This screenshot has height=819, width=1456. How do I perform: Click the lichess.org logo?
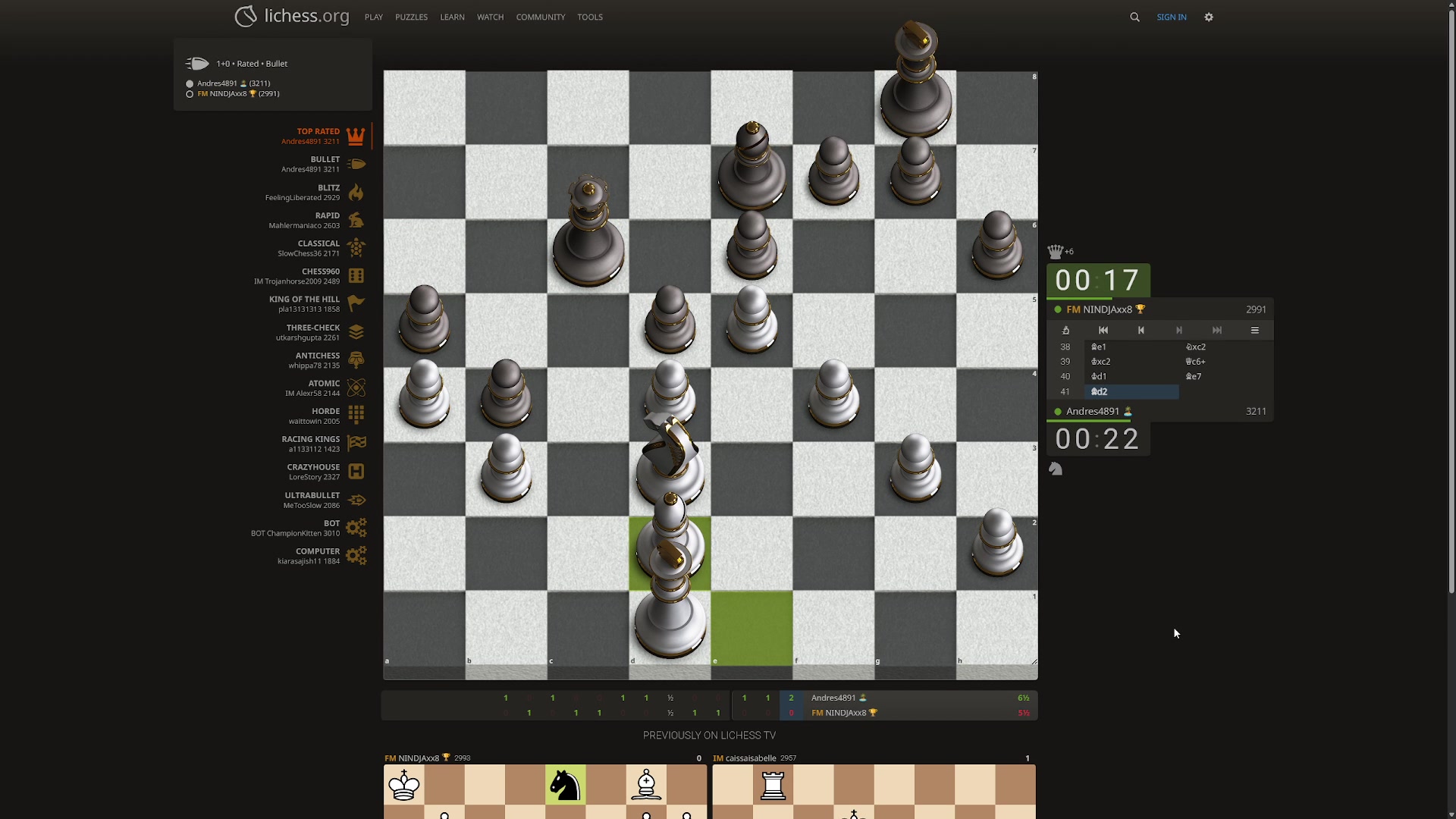(x=292, y=16)
